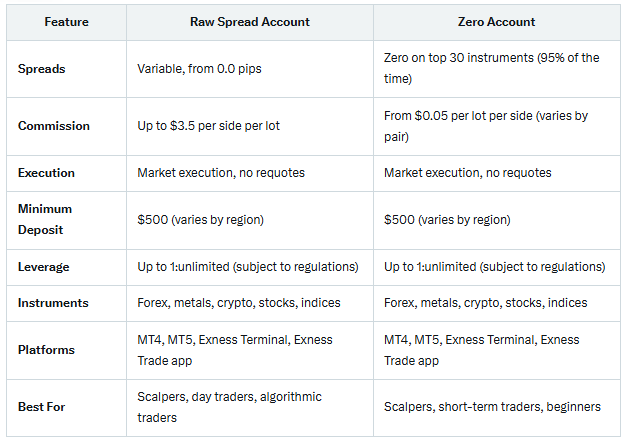Select Zero Account's "Forex, metals, crypto" instruments cell
The width and height of the screenshot is (626, 446).
(x=486, y=303)
